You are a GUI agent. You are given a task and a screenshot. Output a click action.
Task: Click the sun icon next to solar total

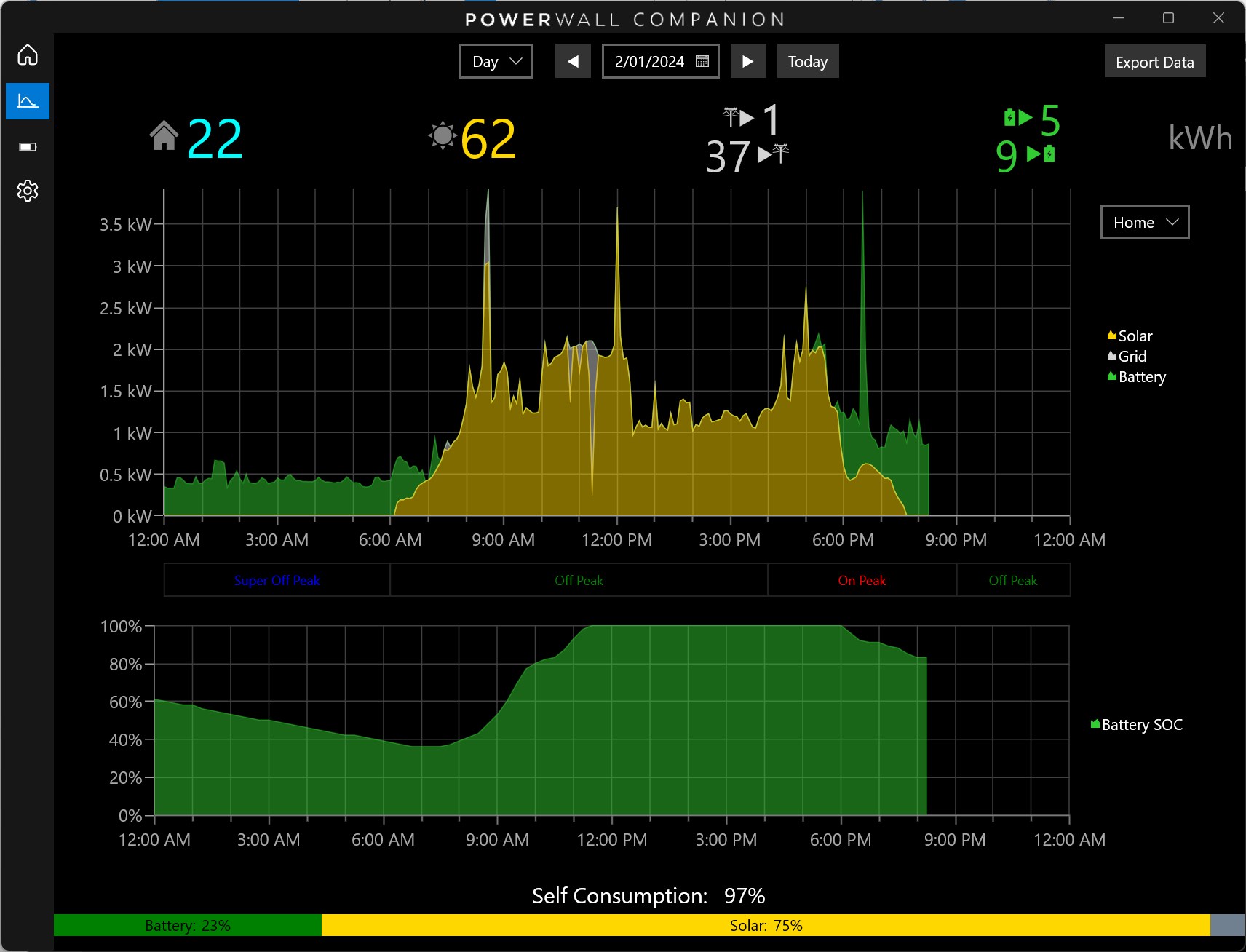[x=442, y=135]
